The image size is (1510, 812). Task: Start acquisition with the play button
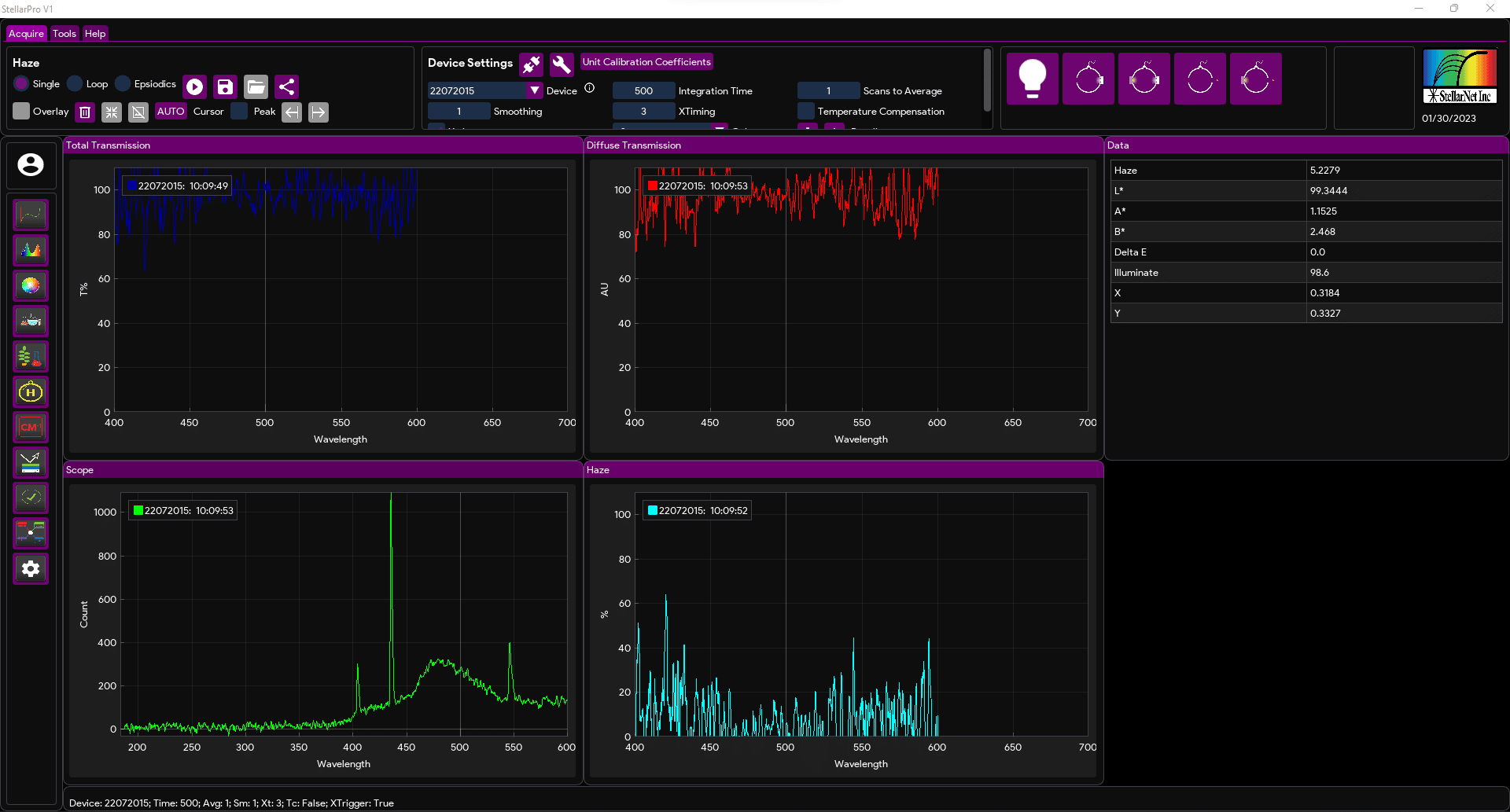tap(194, 86)
